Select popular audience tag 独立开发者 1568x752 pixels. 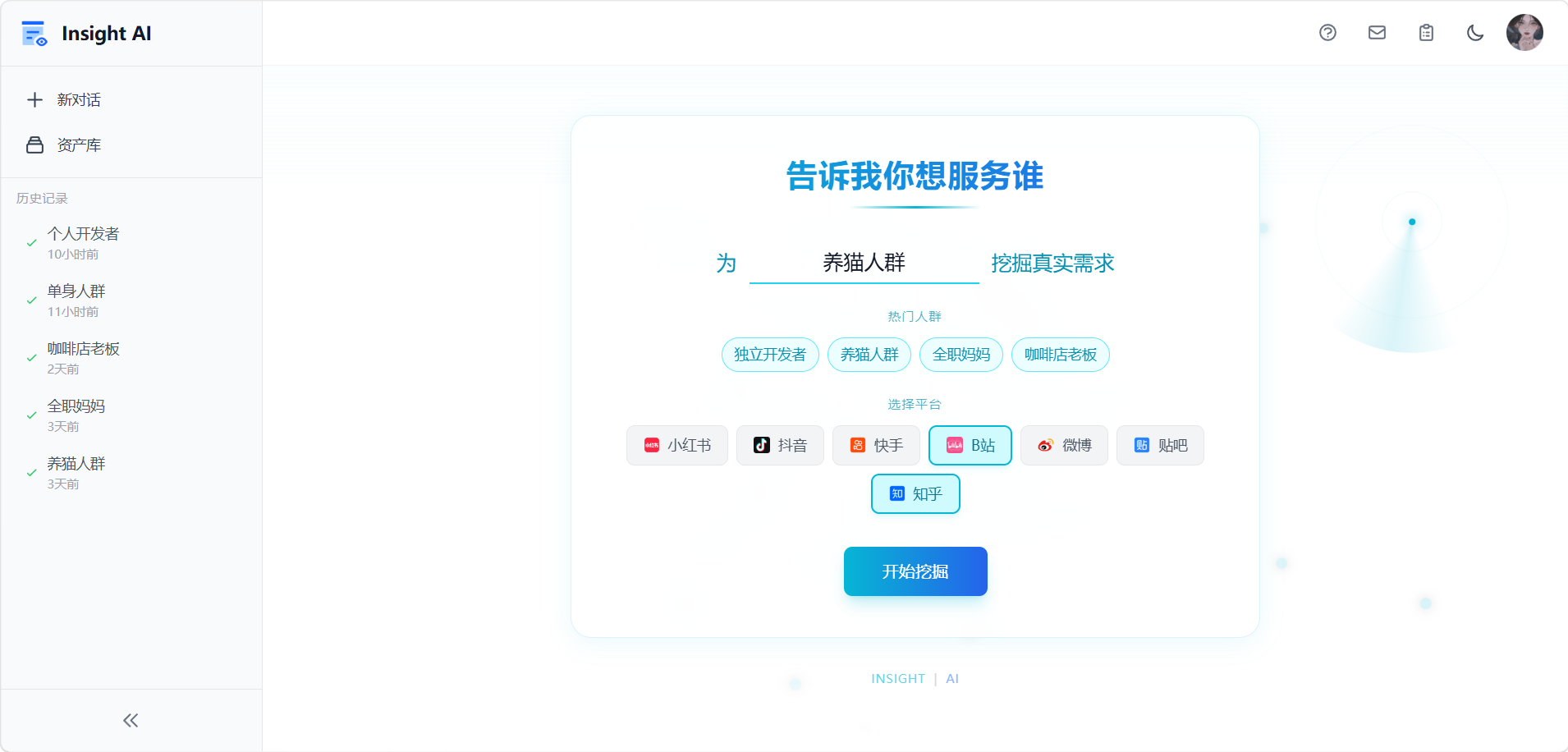(770, 355)
